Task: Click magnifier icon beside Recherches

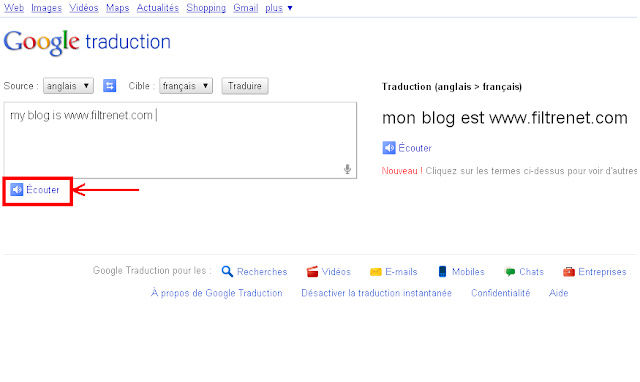Action: [227, 271]
